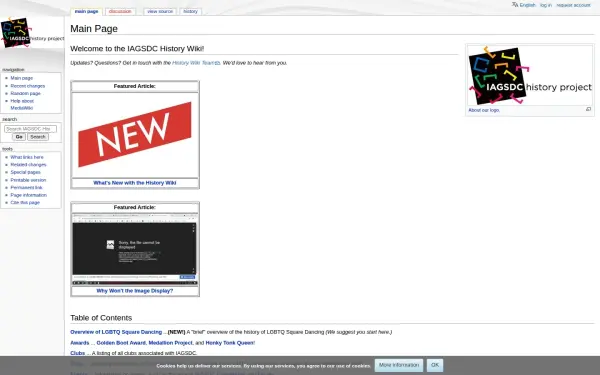The width and height of the screenshot is (600, 375).
Task: Select the English language link
Action: pyautogui.click(x=527, y=5)
